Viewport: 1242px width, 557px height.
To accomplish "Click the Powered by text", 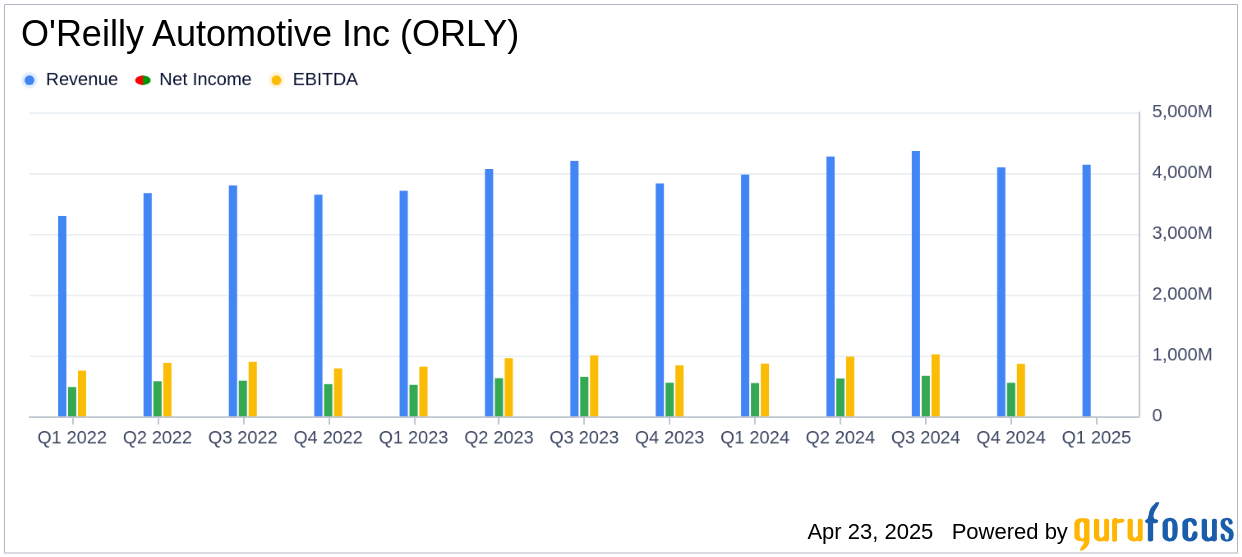I will coord(1009,531).
